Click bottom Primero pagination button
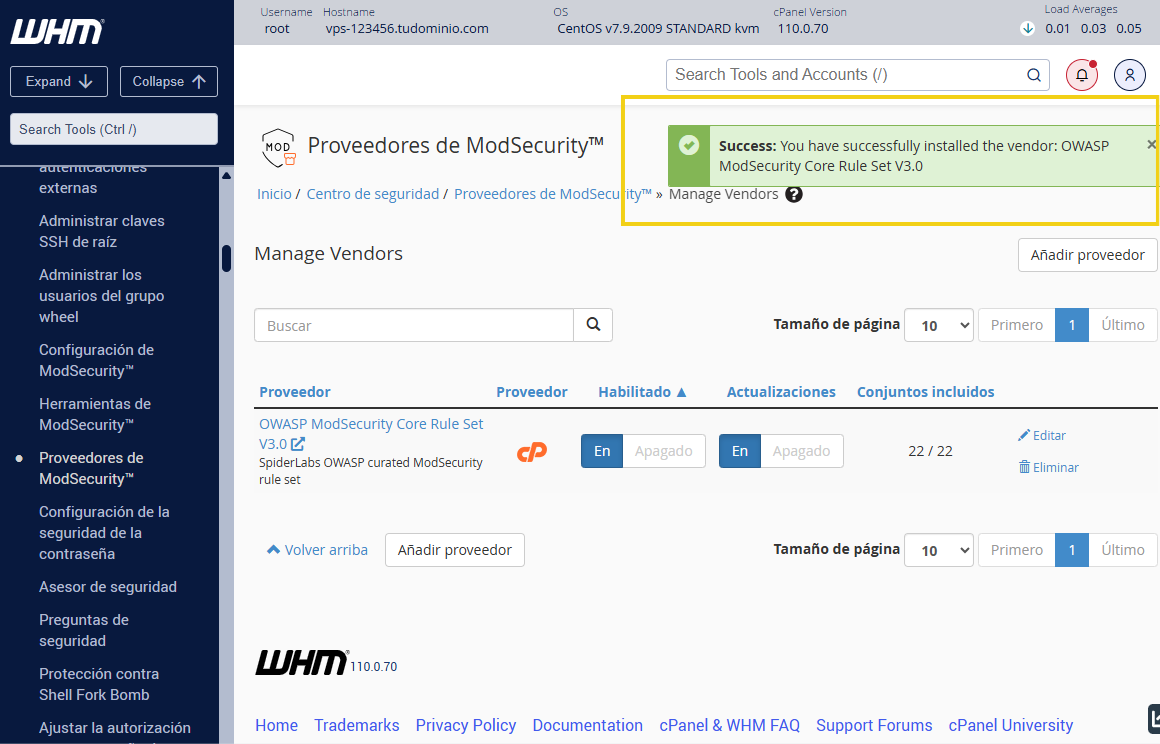Image resolution: width=1160 pixels, height=744 pixels. pos(1016,549)
